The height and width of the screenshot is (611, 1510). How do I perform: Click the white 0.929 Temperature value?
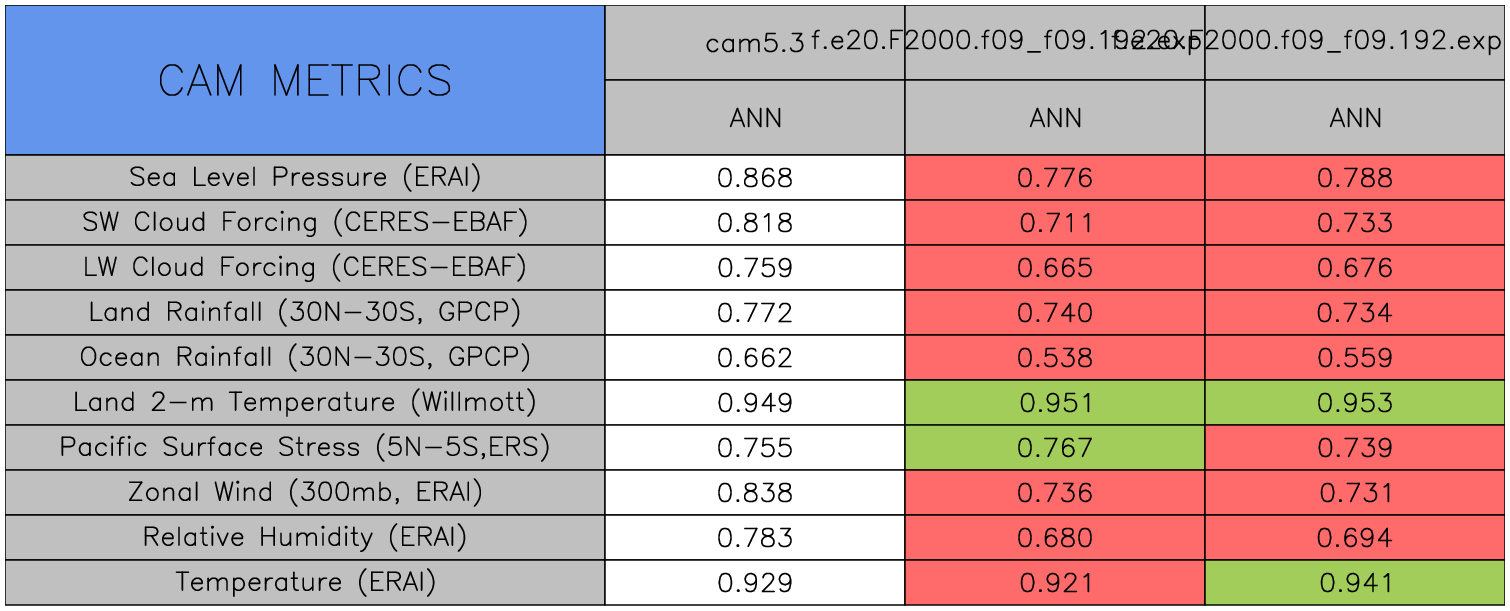coord(755,583)
